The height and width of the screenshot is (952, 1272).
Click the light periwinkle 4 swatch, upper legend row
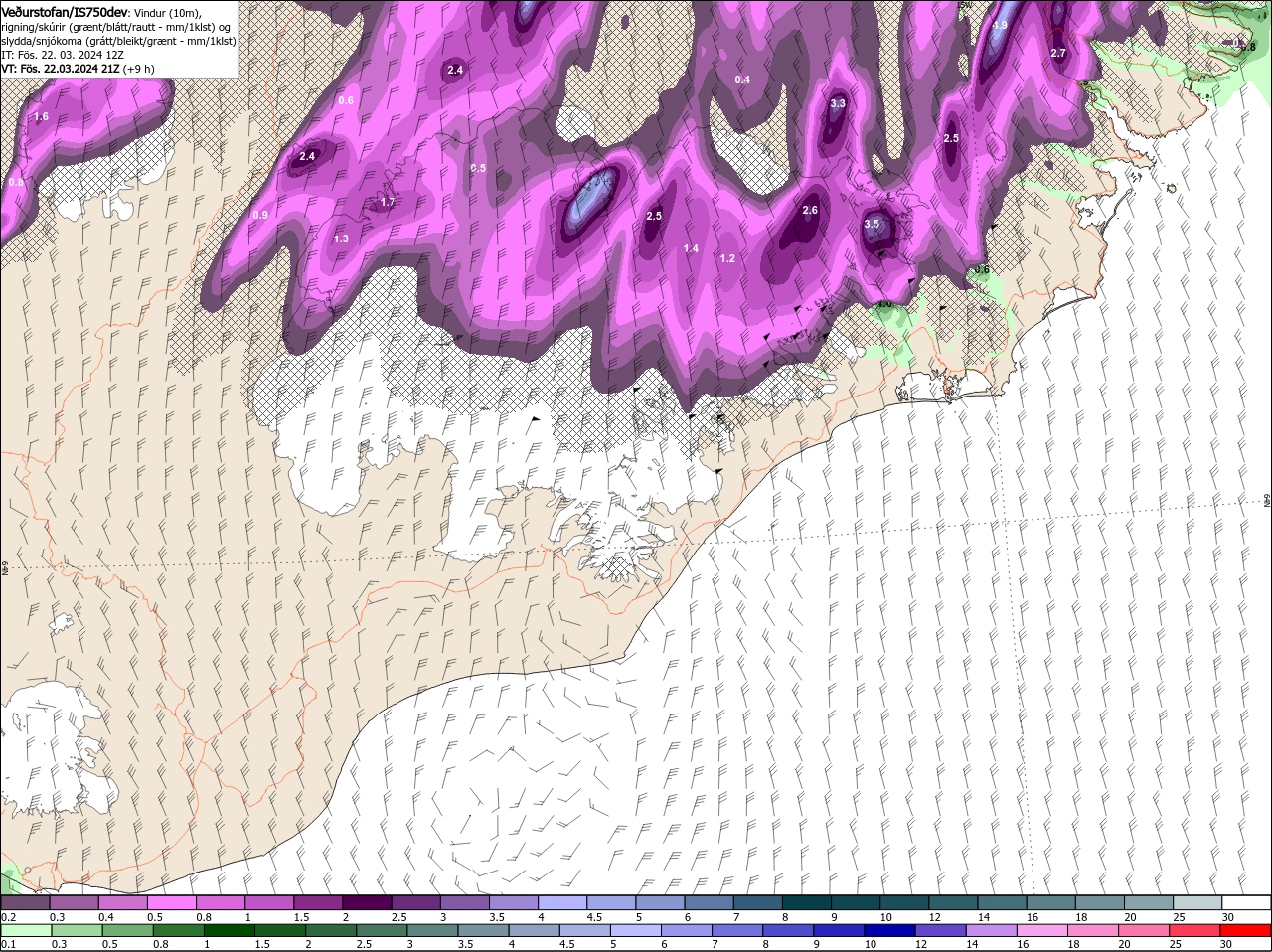(x=562, y=902)
